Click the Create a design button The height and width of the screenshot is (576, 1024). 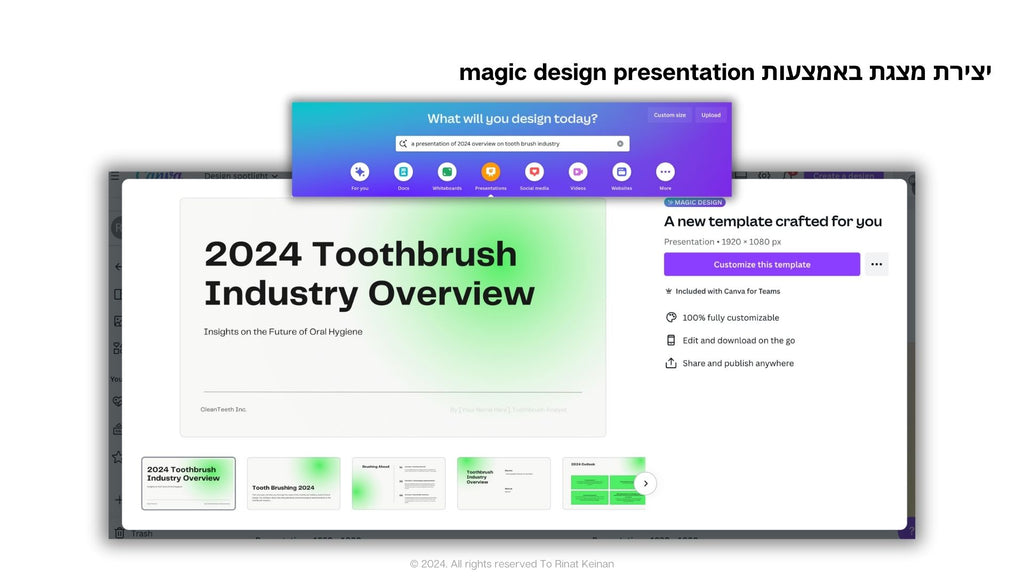pos(844,175)
